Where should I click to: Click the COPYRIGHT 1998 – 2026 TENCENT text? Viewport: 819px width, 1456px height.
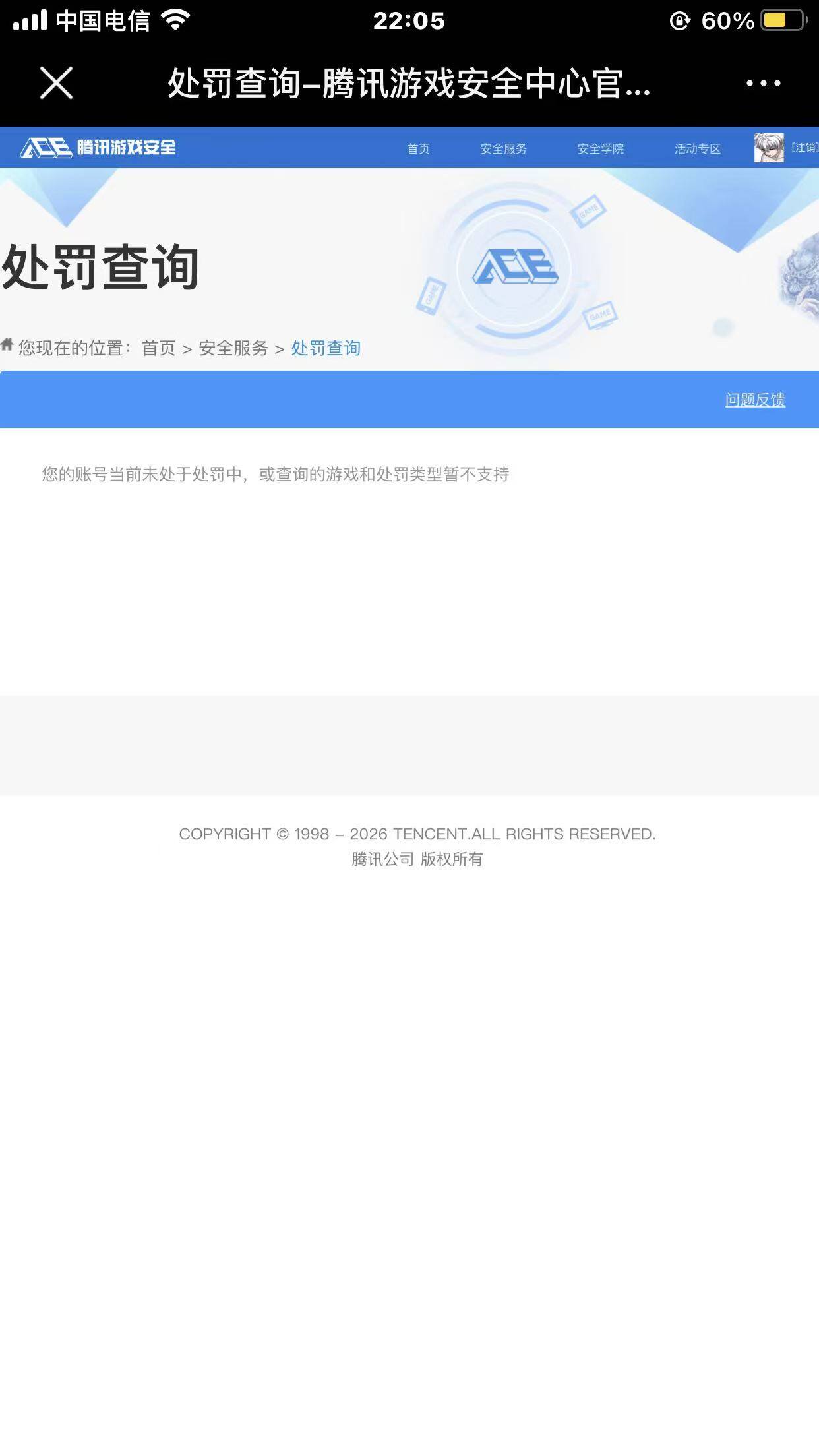[x=417, y=834]
